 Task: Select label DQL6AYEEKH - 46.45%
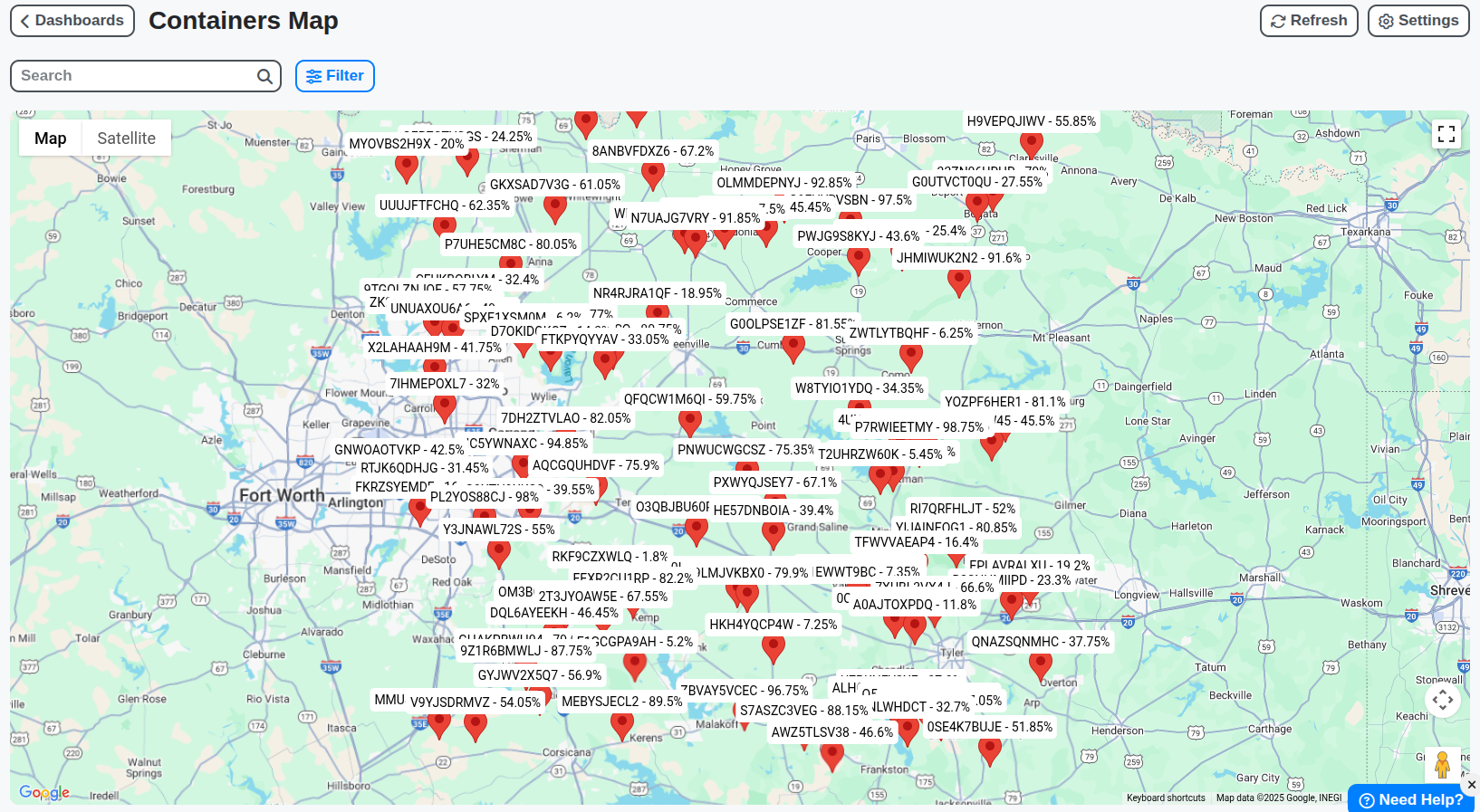tap(554, 613)
